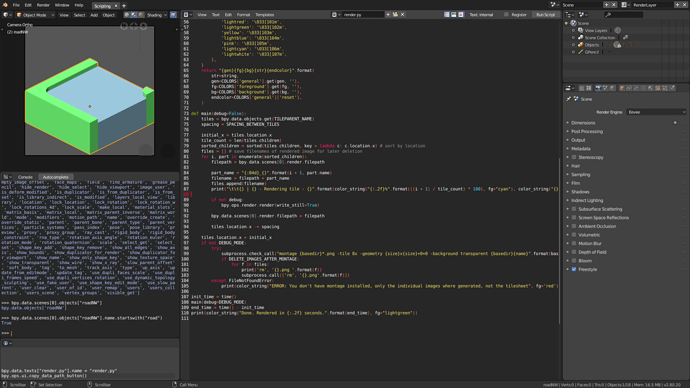
Task: Open the Object properties tab icon
Action: click(x=623, y=88)
